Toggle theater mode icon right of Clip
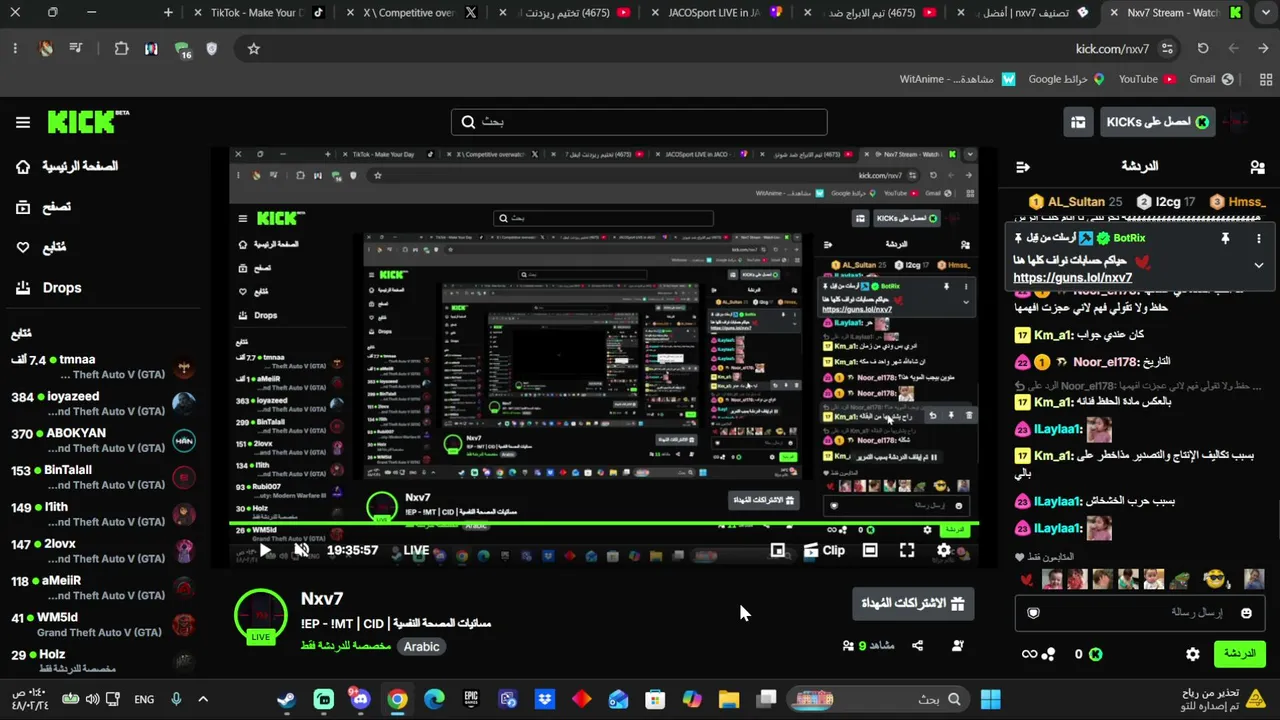 pos(870,550)
